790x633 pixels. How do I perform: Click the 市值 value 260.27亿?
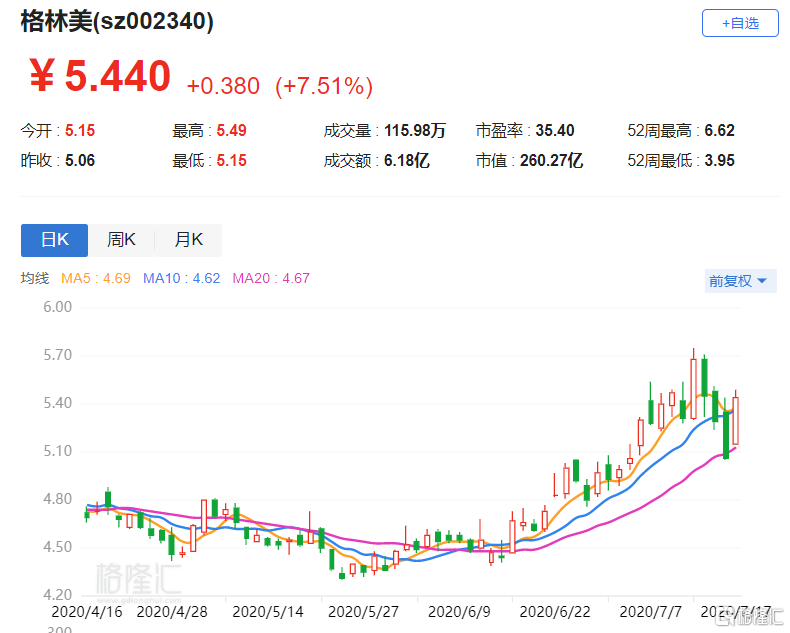pos(551,161)
